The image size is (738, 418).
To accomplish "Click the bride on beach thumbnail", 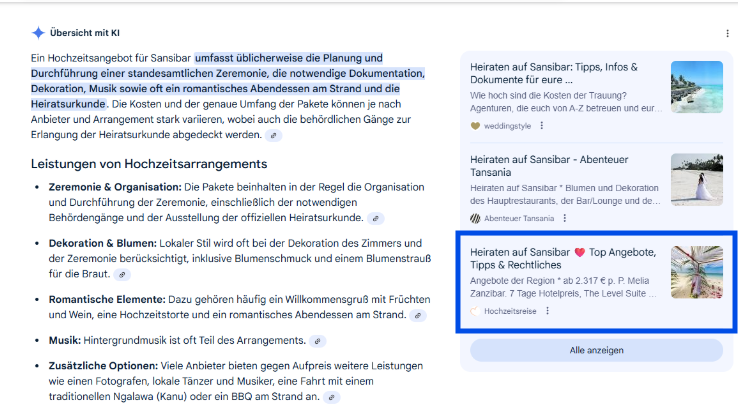I will pos(697,179).
